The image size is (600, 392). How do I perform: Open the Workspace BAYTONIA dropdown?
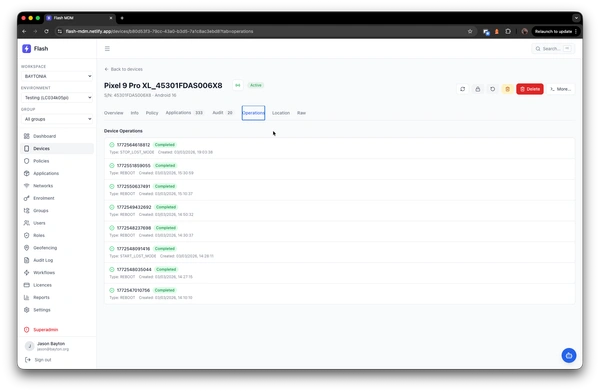[x=57, y=76]
